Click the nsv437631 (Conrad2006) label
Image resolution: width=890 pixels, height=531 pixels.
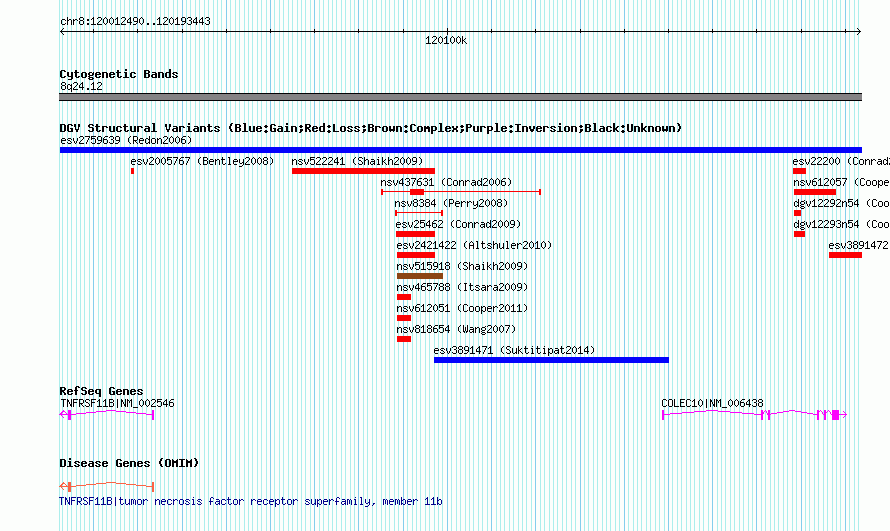click(446, 182)
